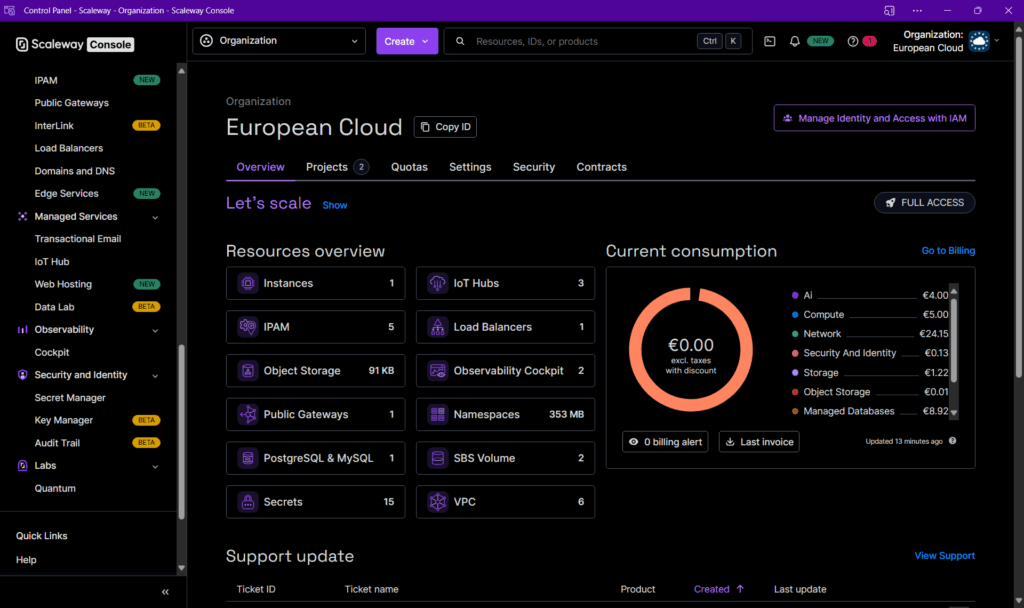Click the purple Ai legend dot

795,295
